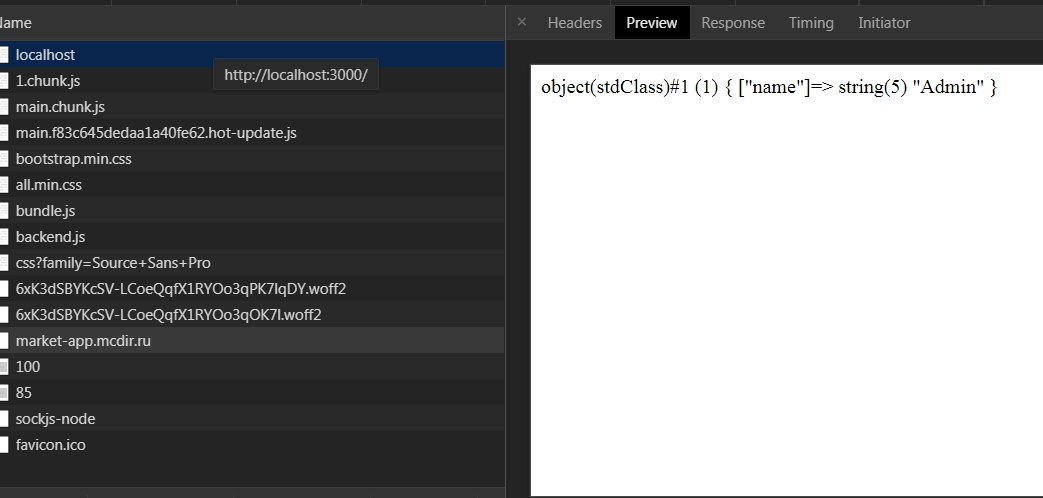
Task: Click the icon next to sockjs-node
Action: [3, 419]
